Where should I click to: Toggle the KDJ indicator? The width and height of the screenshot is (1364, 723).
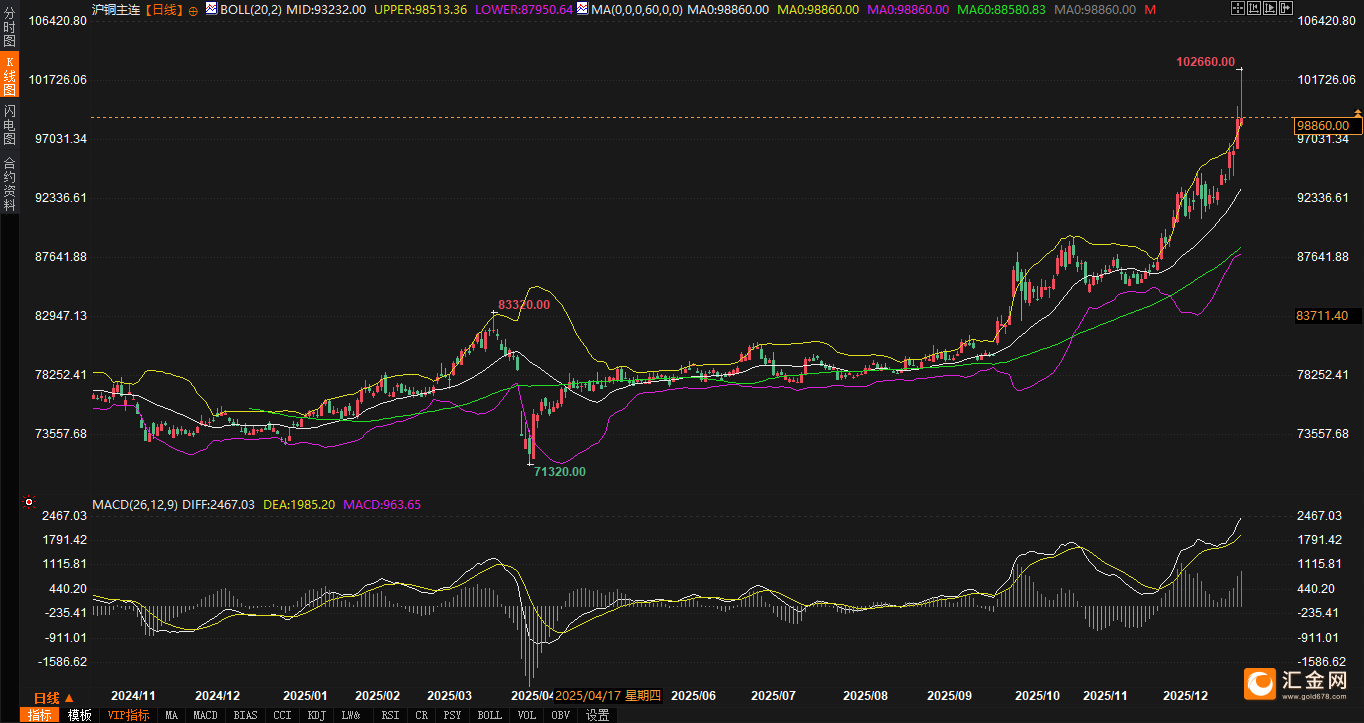click(x=316, y=715)
